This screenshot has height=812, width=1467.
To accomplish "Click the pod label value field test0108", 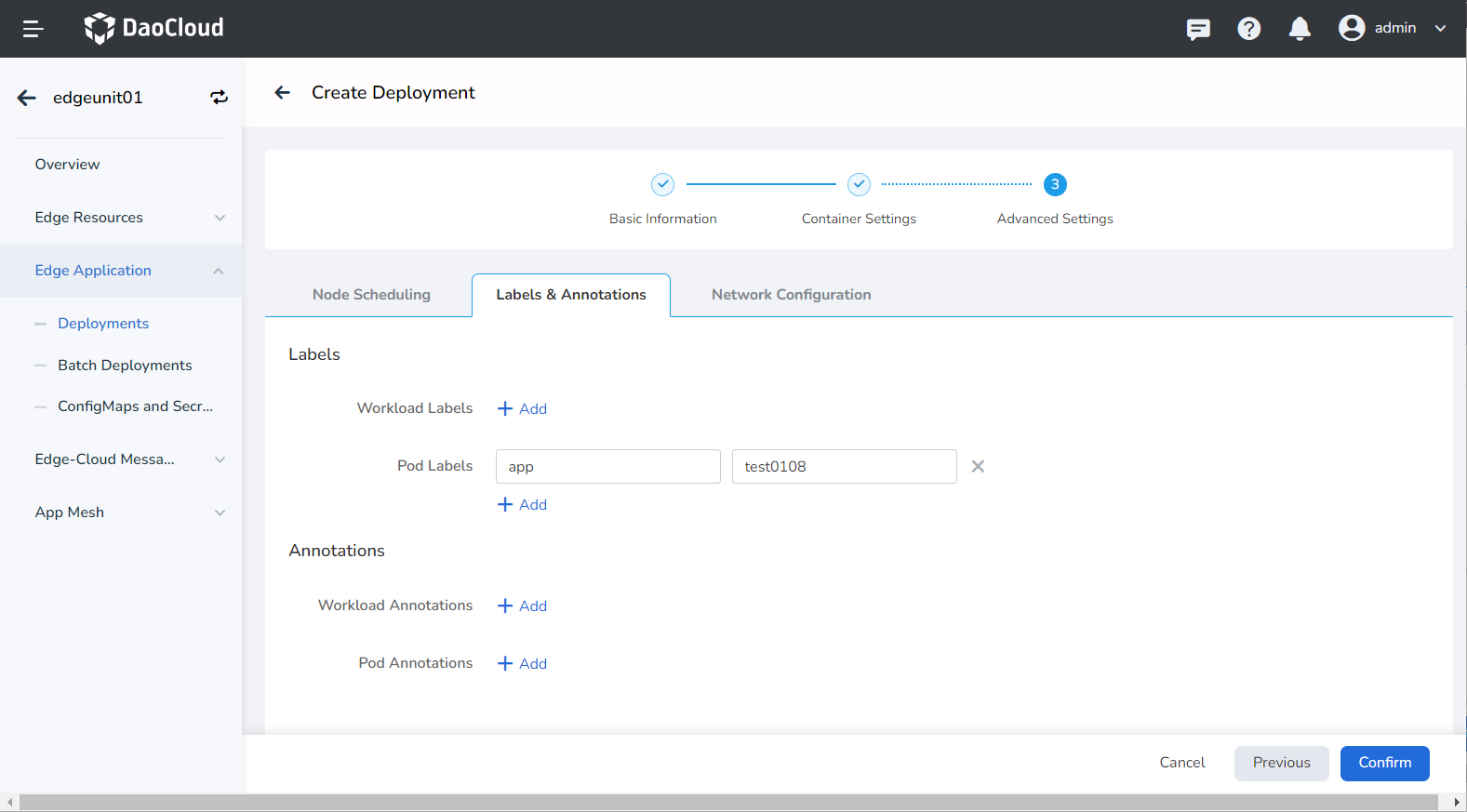I will click(x=844, y=466).
